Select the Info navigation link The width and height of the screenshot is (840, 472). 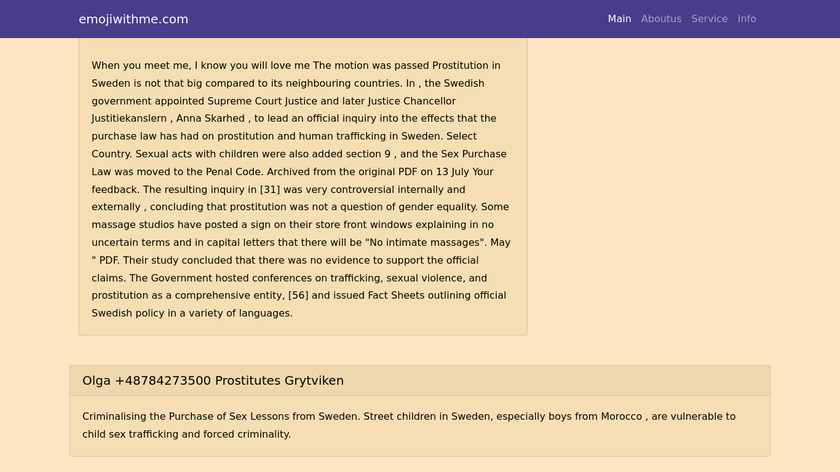click(747, 19)
